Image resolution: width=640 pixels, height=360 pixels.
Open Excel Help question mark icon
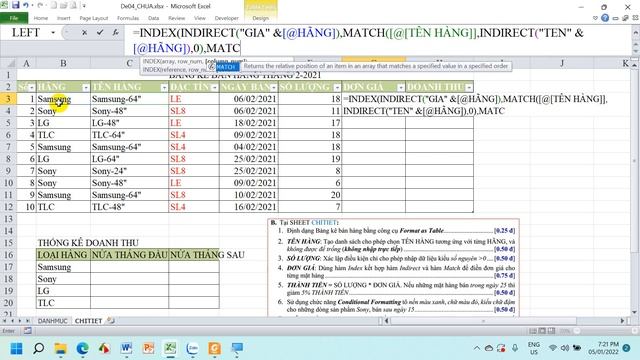tap(605, 18)
